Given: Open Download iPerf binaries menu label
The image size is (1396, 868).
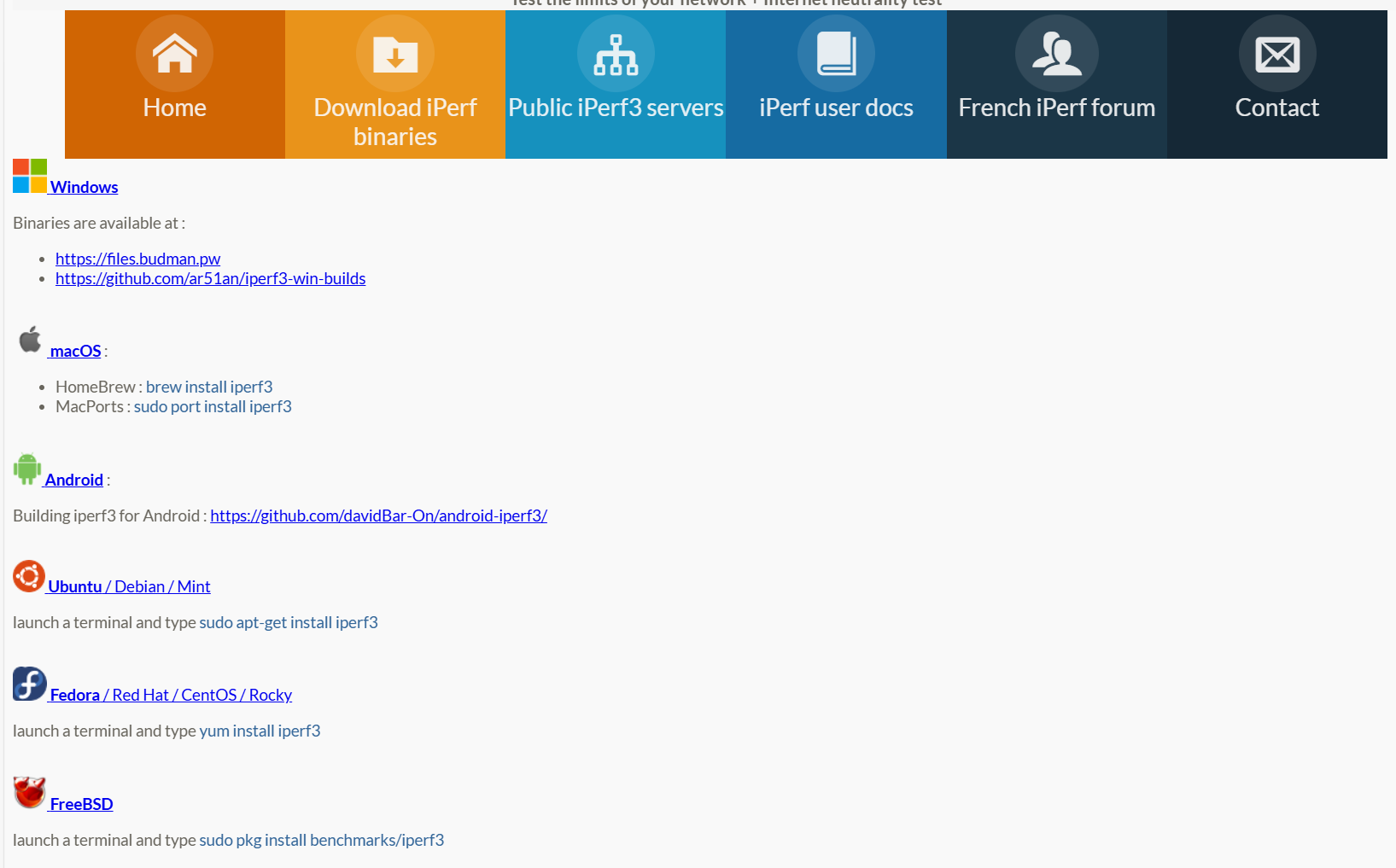Looking at the screenshot, I should 395,122.
